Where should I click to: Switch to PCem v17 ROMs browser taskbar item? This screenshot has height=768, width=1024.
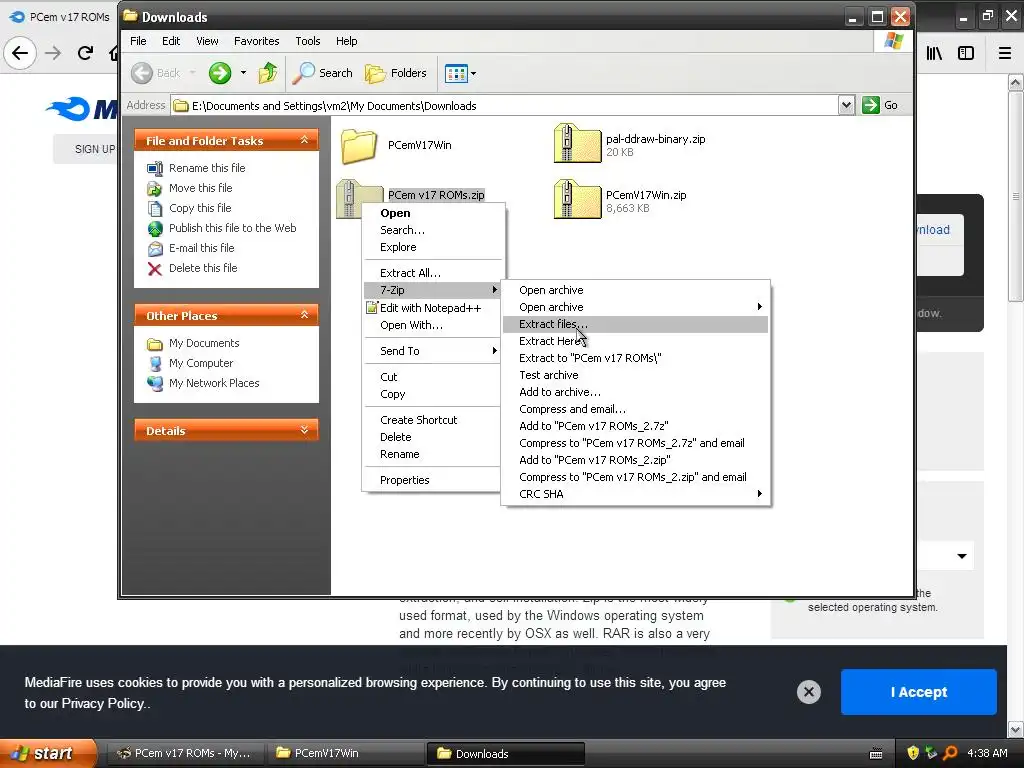coord(185,754)
